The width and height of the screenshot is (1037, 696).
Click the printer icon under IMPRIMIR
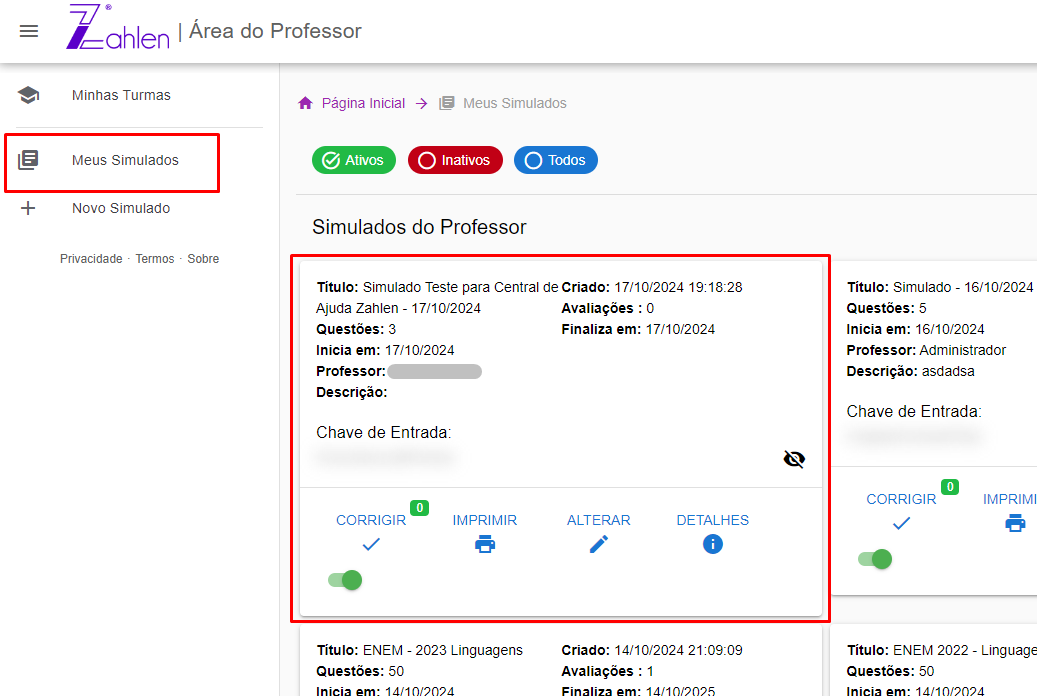485,544
